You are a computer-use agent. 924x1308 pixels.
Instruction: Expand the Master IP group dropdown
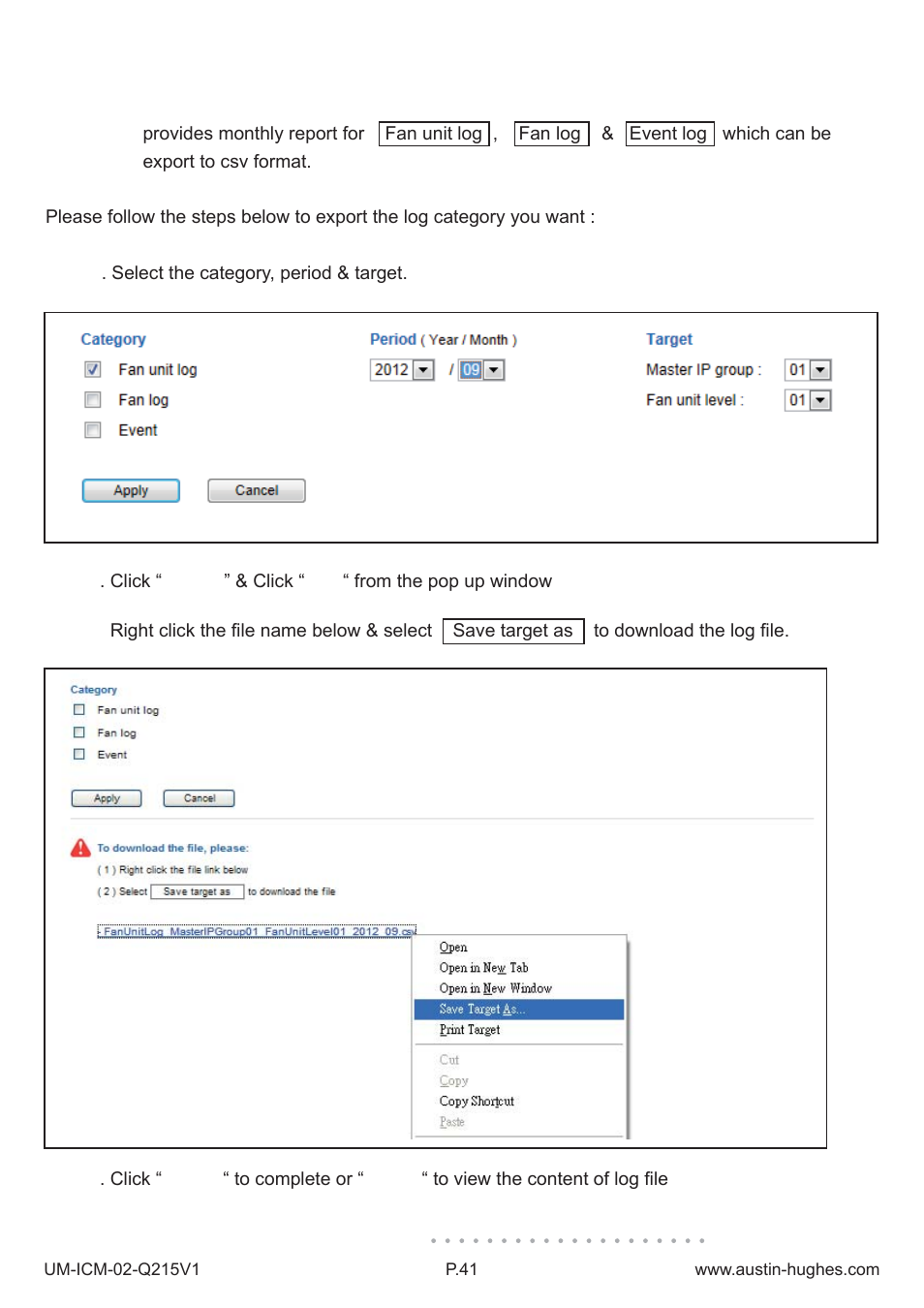pyautogui.click(x=808, y=369)
